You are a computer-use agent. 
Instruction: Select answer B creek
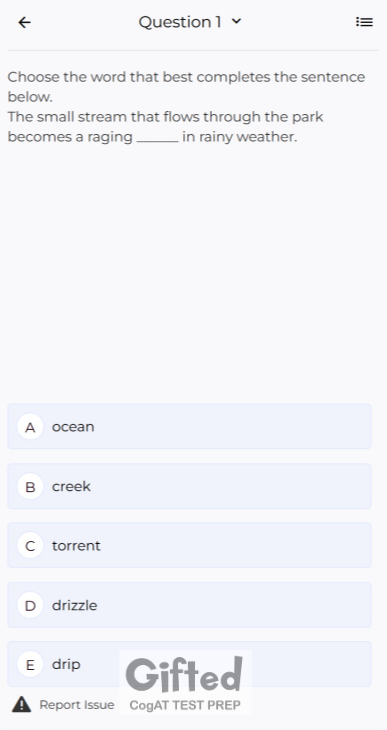click(x=190, y=486)
